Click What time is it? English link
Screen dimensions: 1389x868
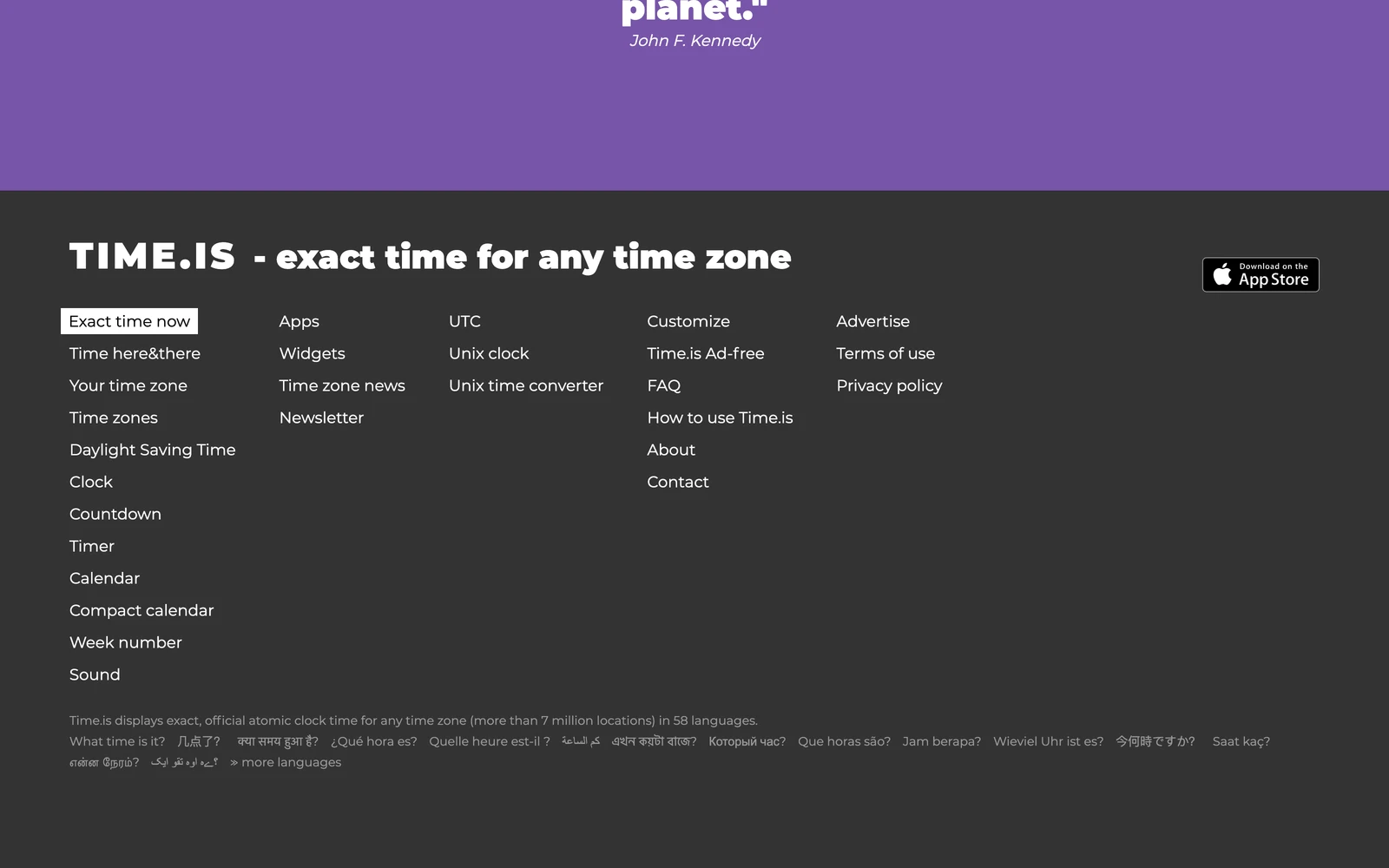coord(117,741)
